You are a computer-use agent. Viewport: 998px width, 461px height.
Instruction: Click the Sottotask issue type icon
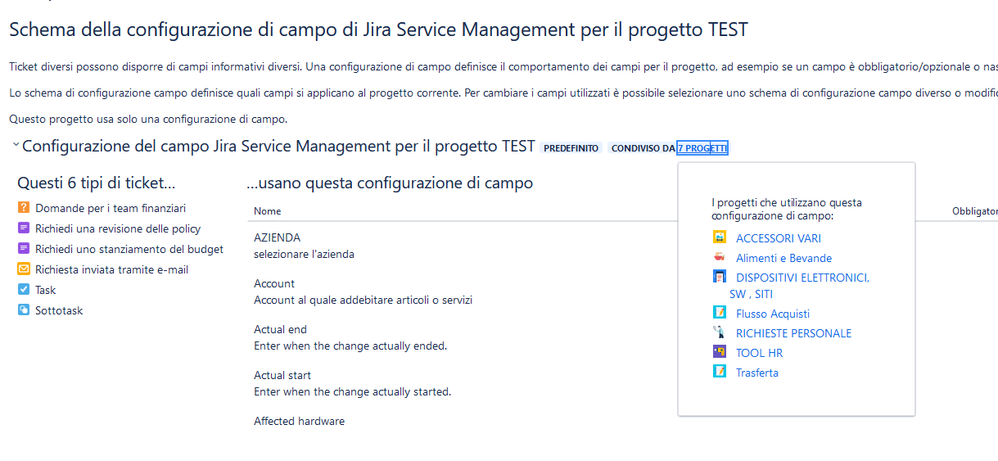pyautogui.click(x=24, y=311)
